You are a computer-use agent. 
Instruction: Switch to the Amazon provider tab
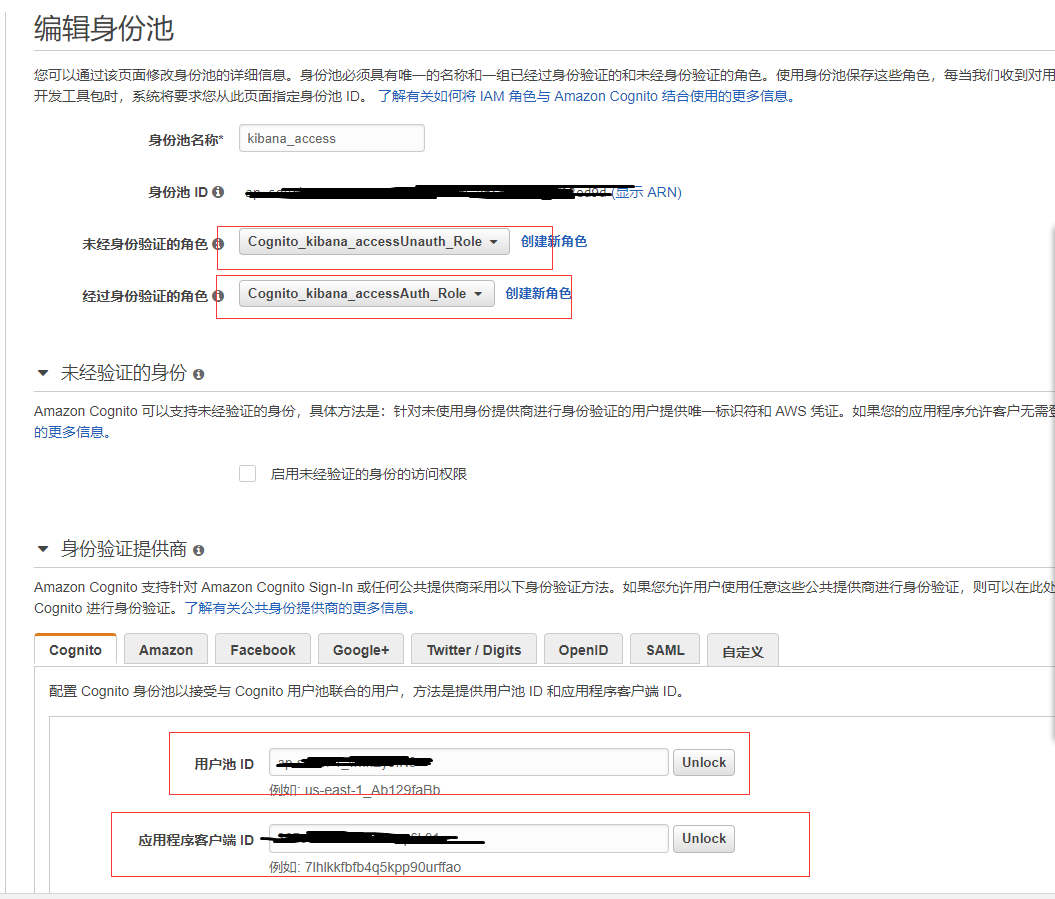(166, 650)
